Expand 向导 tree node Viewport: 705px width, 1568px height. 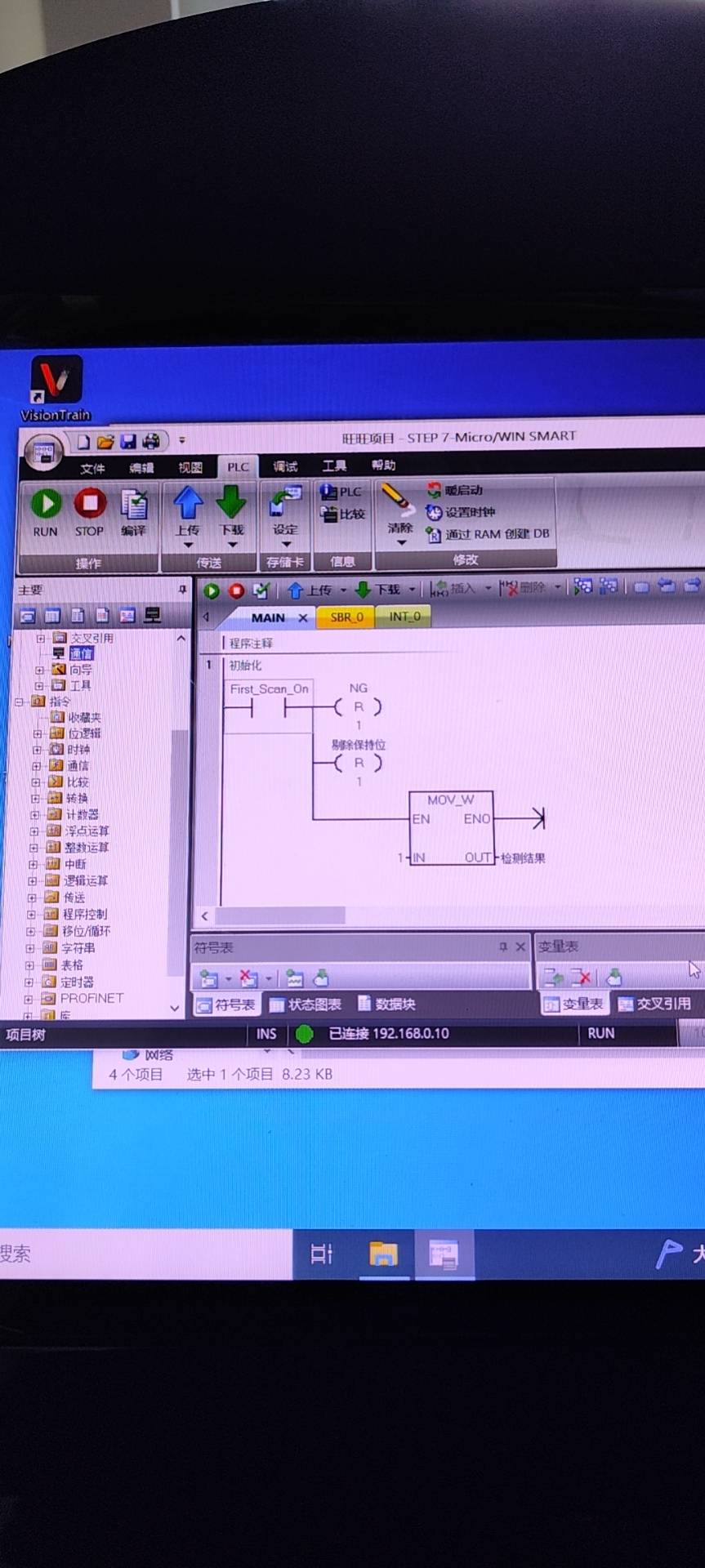pyautogui.click(x=40, y=670)
